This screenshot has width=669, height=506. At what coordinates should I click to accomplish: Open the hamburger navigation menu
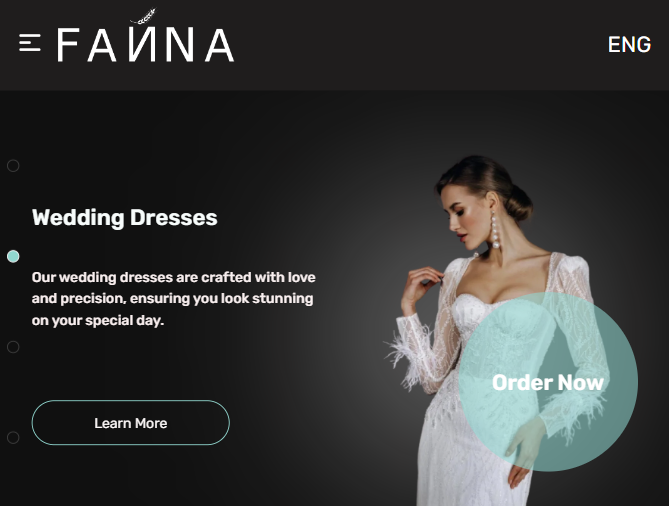(30, 43)
